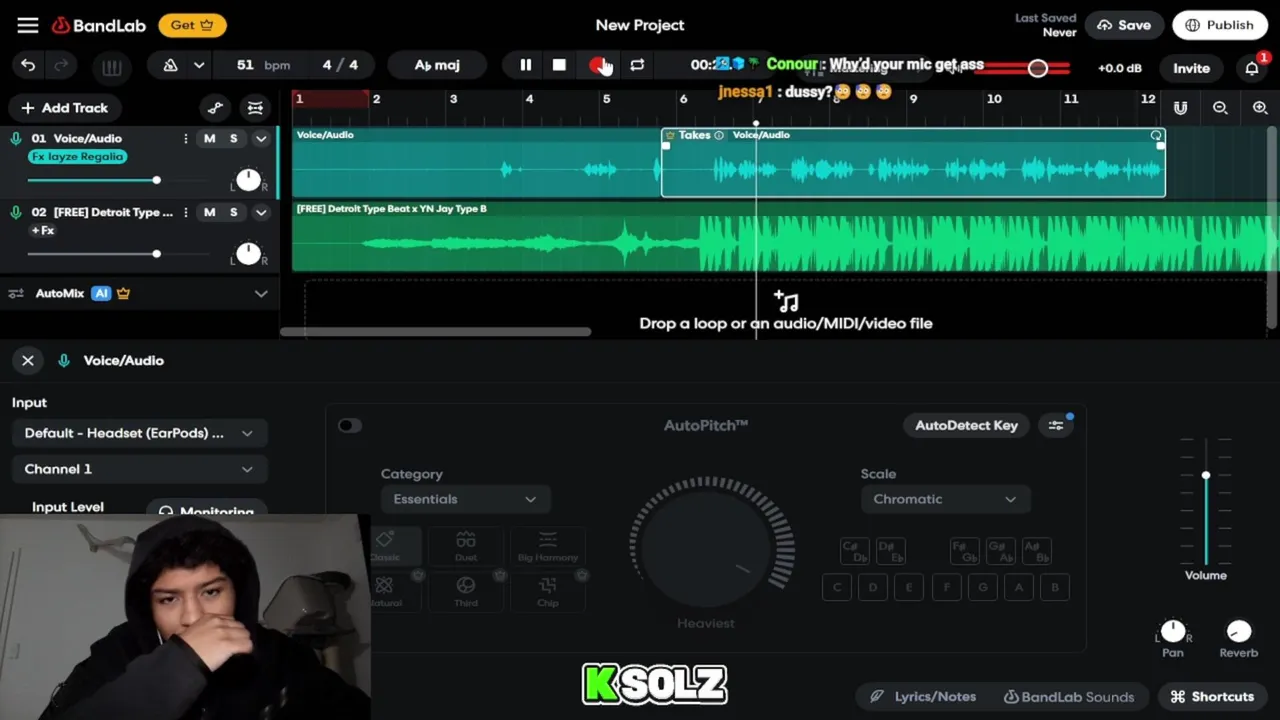Toggle the metronome
Viewport: 1280px width, 720px height.
(x=170, y=65)
